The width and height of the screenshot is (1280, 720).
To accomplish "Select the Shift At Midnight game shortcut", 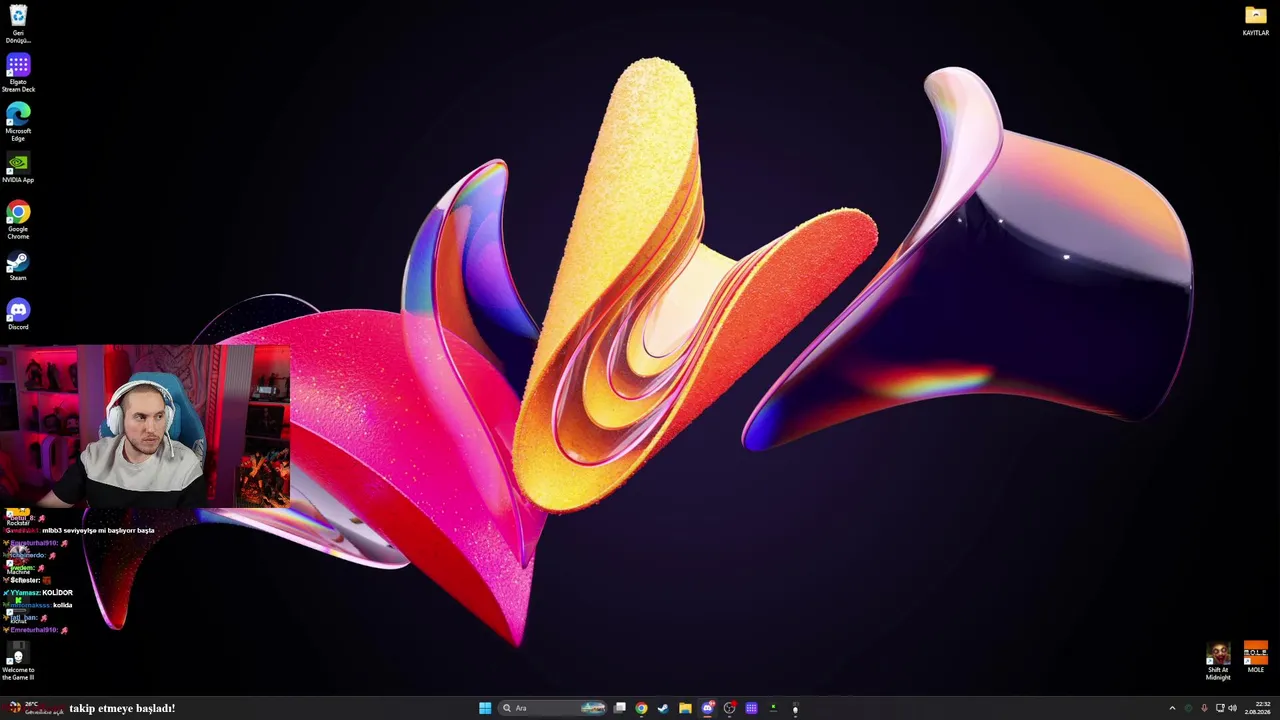I will pyautogui.click(x=1218, y=662).
